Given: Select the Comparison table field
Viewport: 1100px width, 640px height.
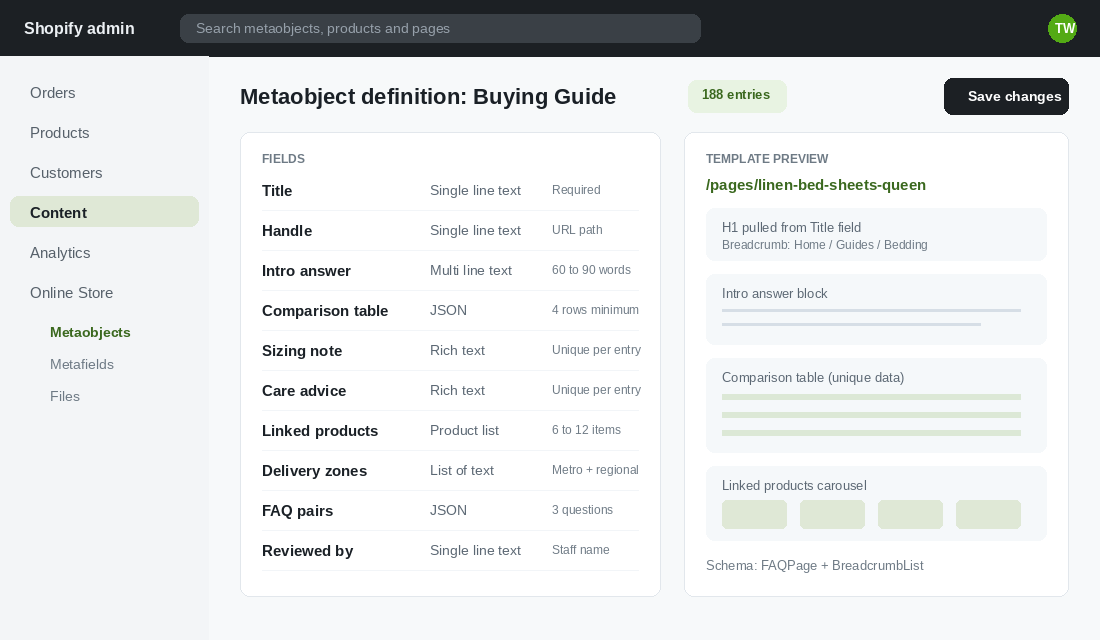Looking at the screenshot, I should point(450,310).
